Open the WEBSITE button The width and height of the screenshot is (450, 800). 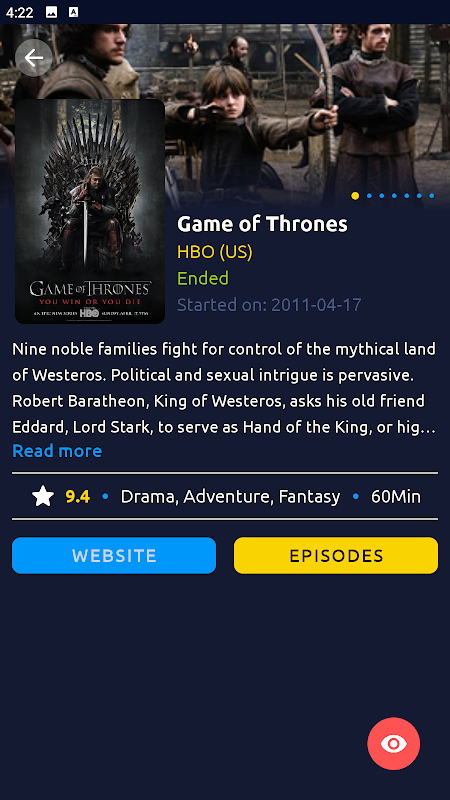pyautogui.click(x=114, y=556)
